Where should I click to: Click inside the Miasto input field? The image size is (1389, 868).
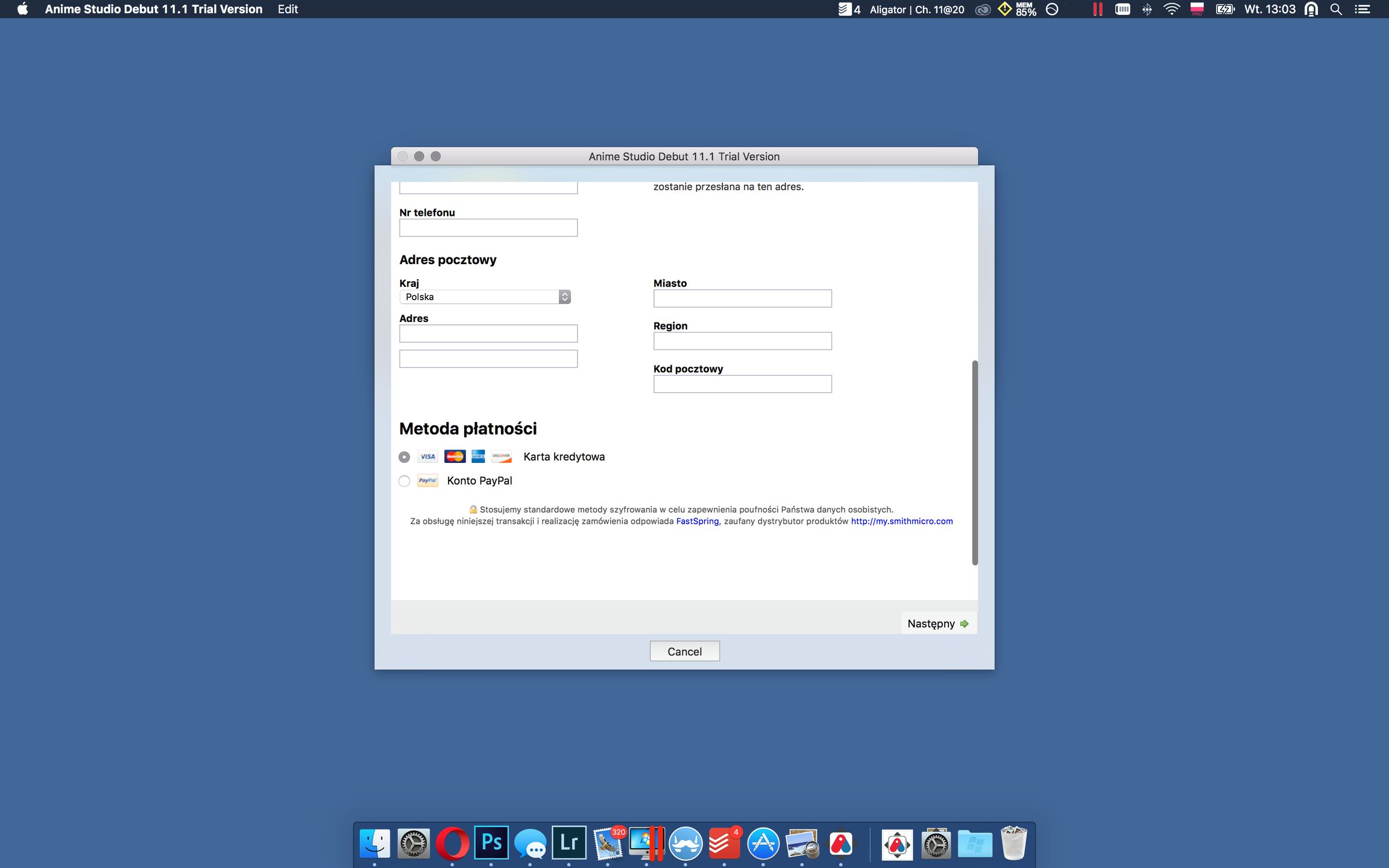[742, 298]
